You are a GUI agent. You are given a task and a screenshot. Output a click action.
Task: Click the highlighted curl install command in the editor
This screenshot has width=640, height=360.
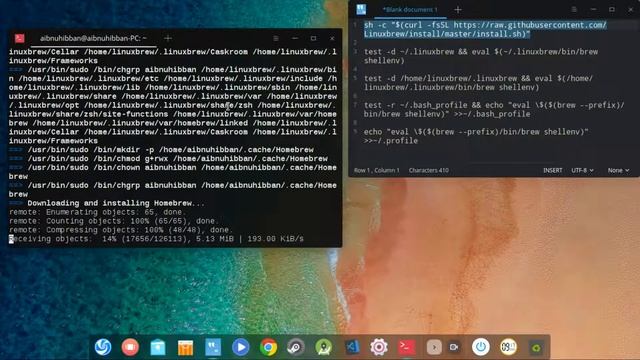pos(485,29)
